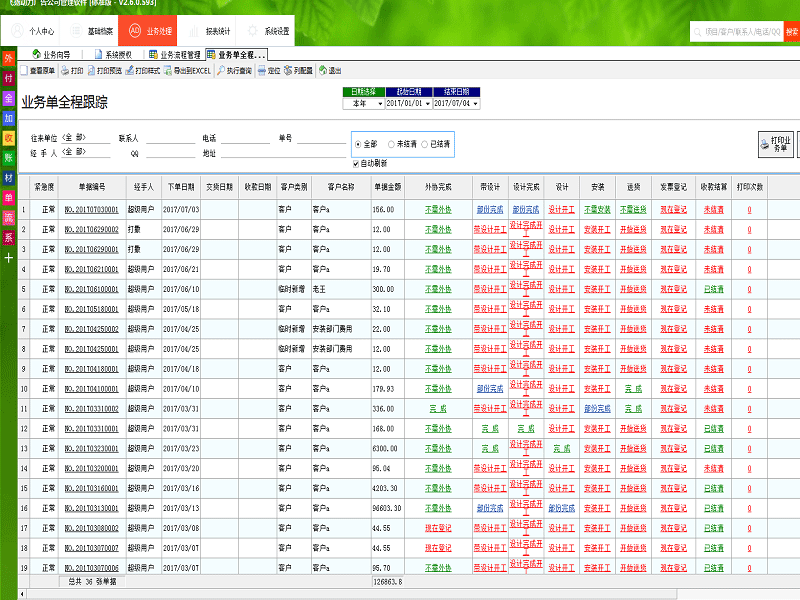Open the 报表统计 top menu

pos(218,31)
